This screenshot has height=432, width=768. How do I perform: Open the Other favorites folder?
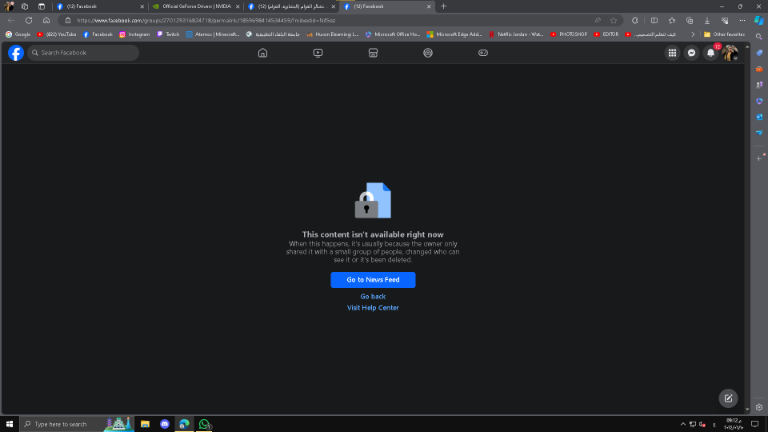(x=725, y=34)
